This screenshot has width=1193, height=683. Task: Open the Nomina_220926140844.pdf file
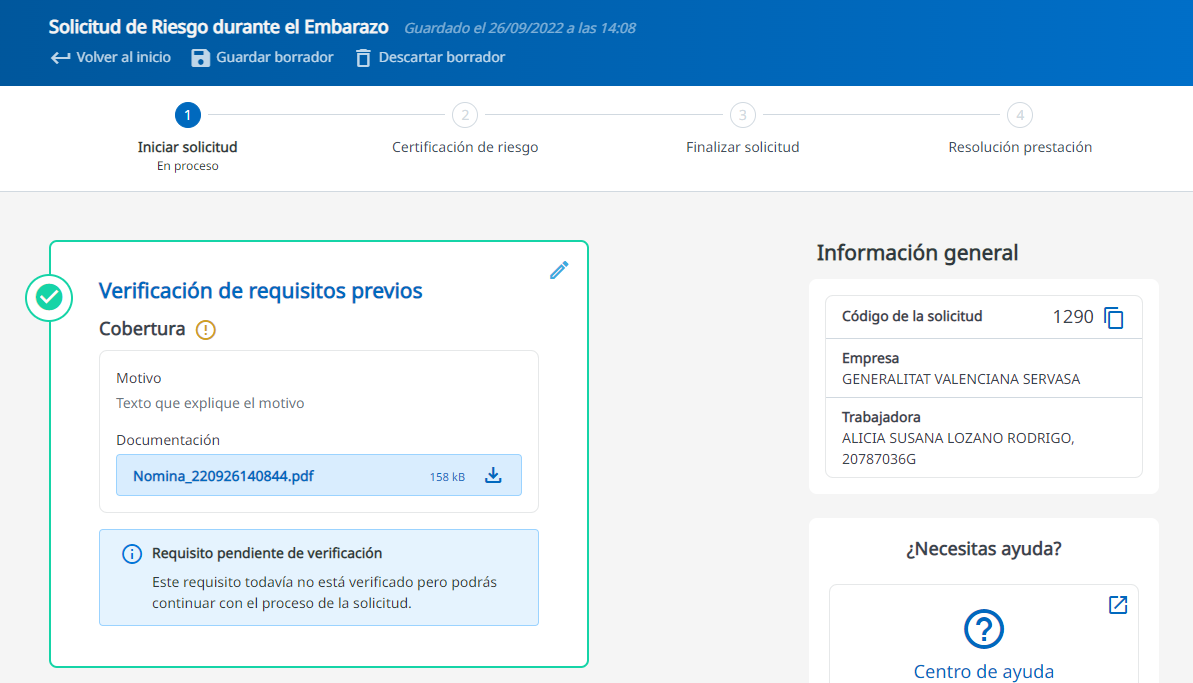coord(223,476)
